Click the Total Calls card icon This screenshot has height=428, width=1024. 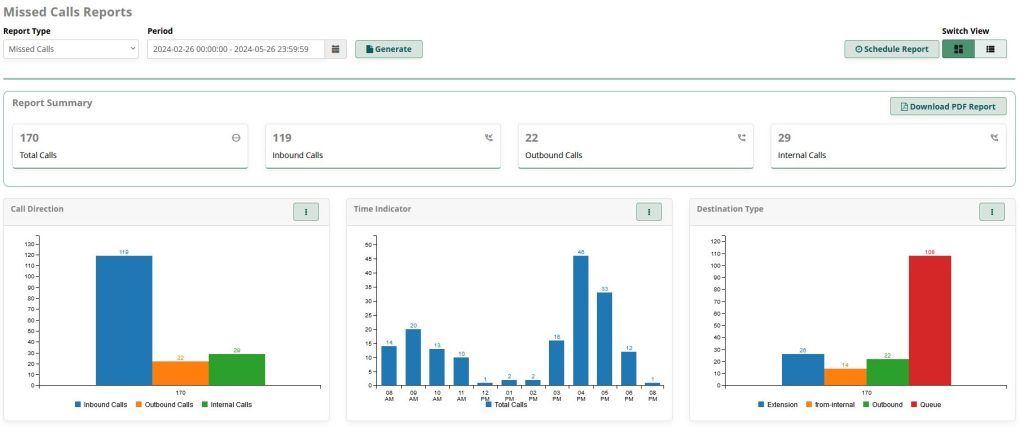point(236,138)
